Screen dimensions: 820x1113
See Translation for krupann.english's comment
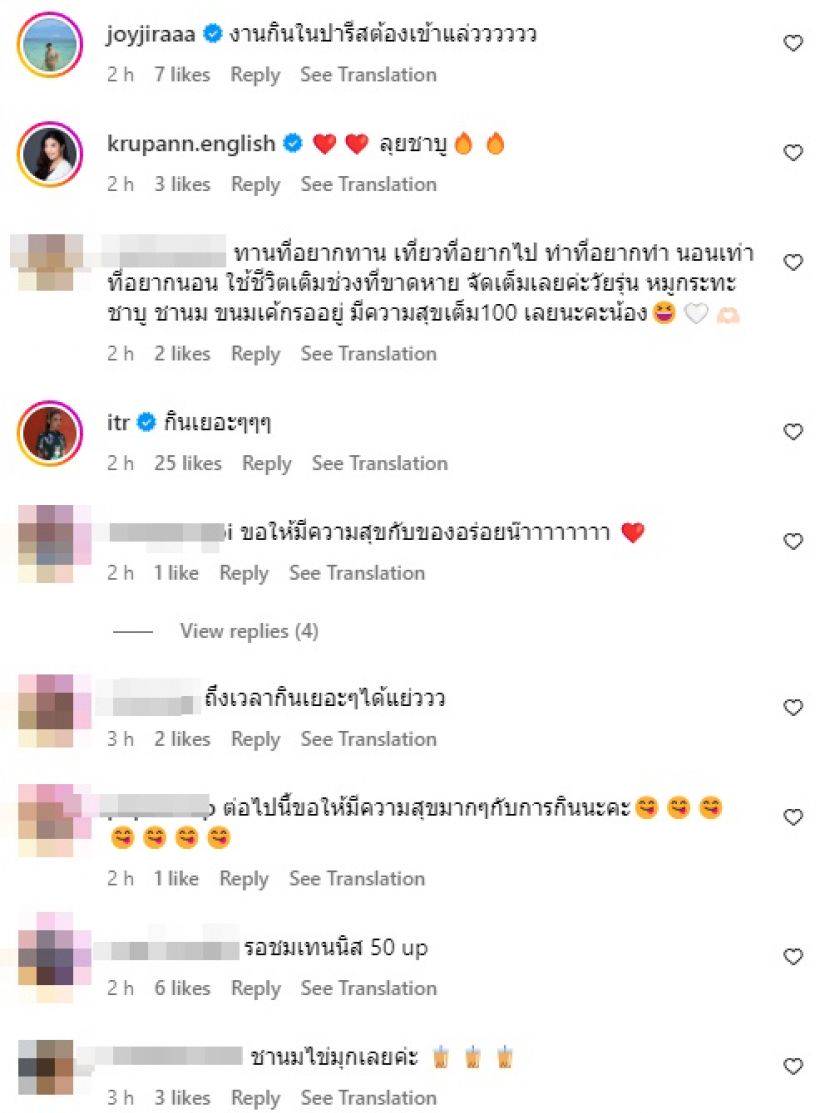(368, 185)
